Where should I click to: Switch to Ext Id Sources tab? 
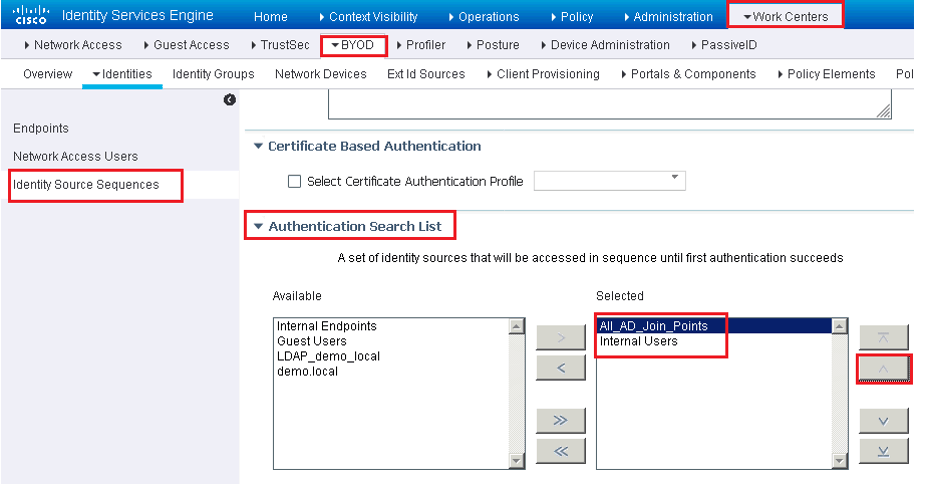(426, 74)
